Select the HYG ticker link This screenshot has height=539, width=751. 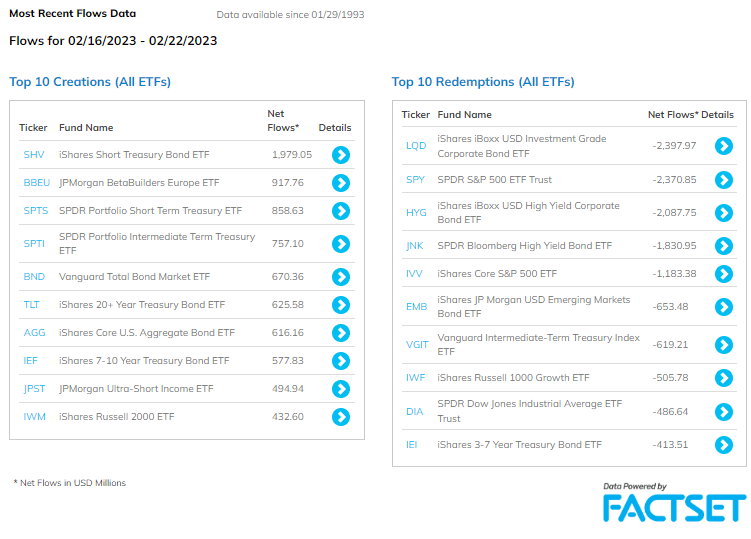416,213
